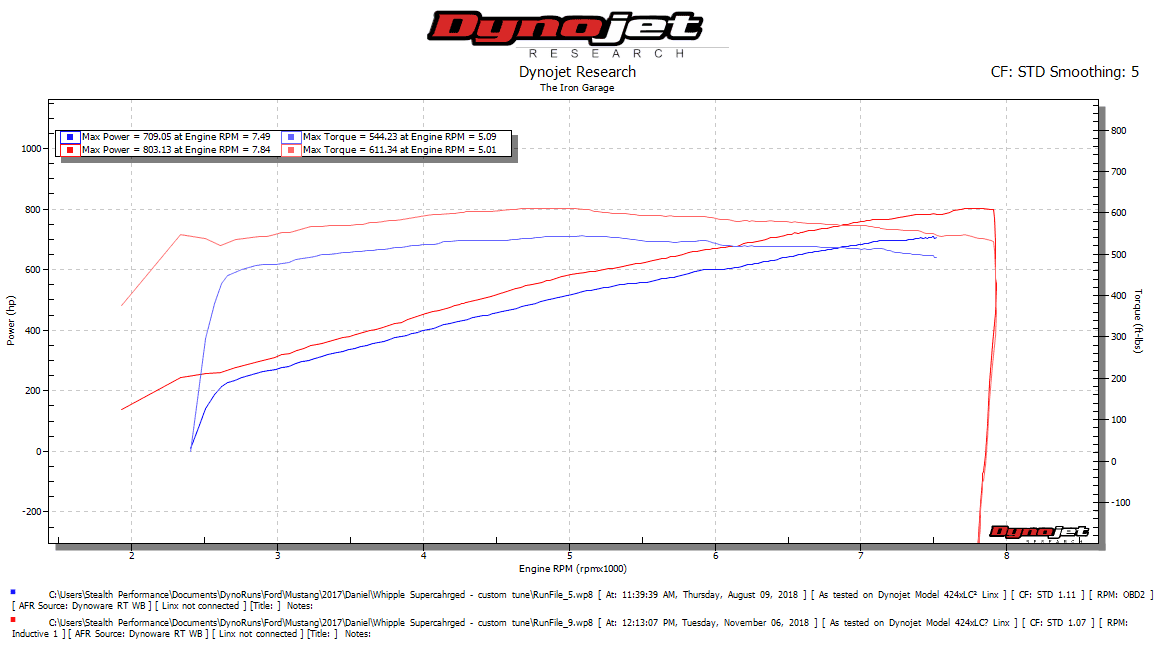Select legend text "Max Torque = 544.23 at Engine RPM = 5.09"
The width and height of the screenshot is (1155, 649).
[399, 137]
